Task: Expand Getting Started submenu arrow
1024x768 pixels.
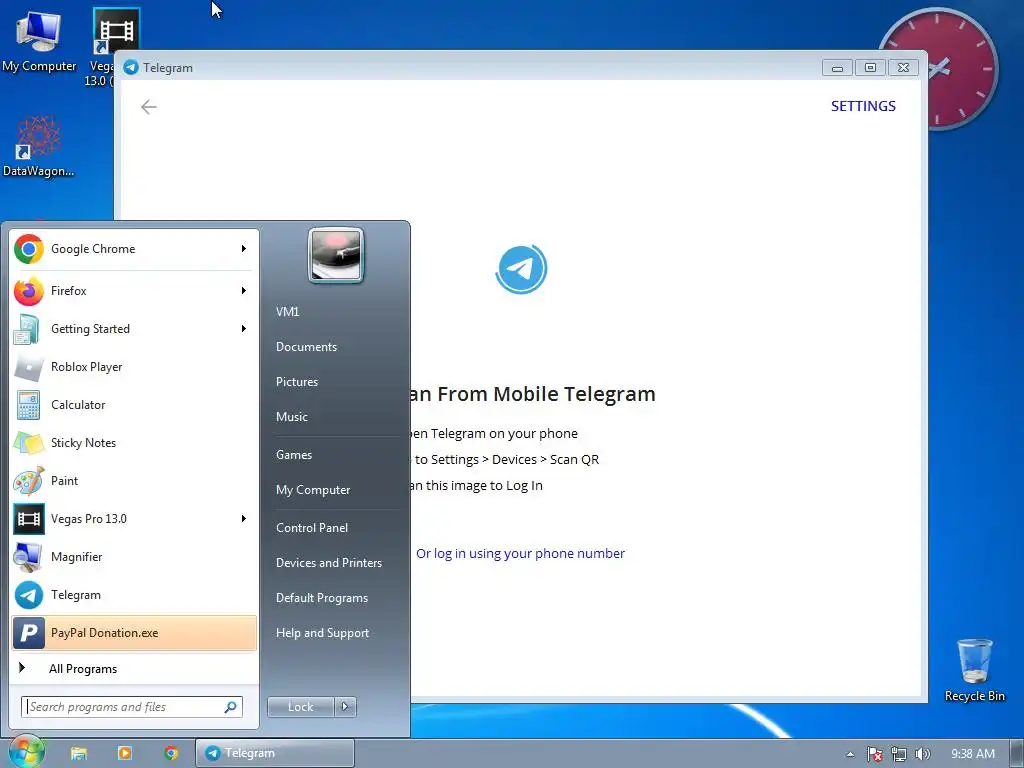Action: [x=244, y=328]
